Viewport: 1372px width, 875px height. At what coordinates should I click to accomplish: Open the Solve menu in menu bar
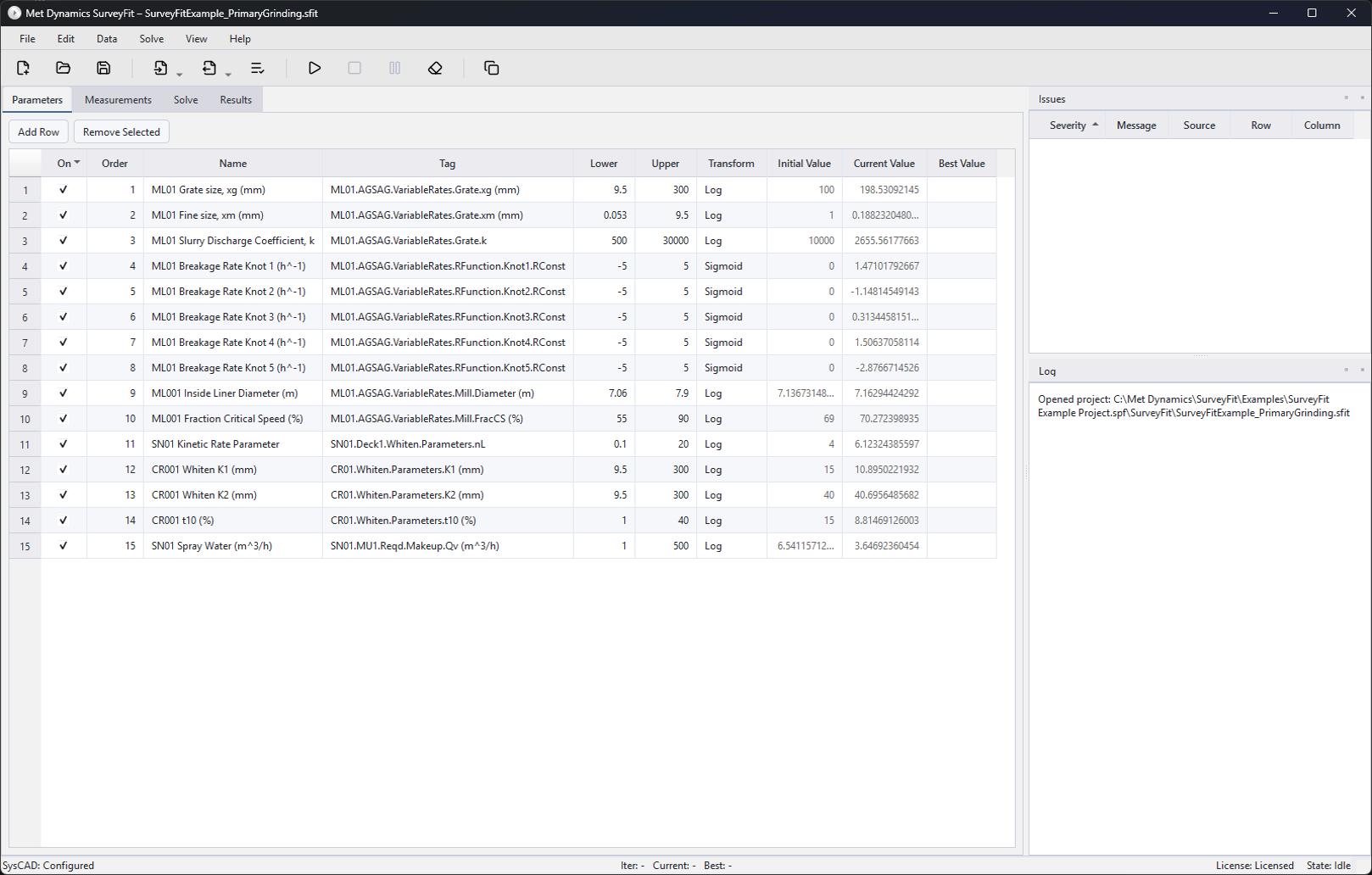point(151,39)
